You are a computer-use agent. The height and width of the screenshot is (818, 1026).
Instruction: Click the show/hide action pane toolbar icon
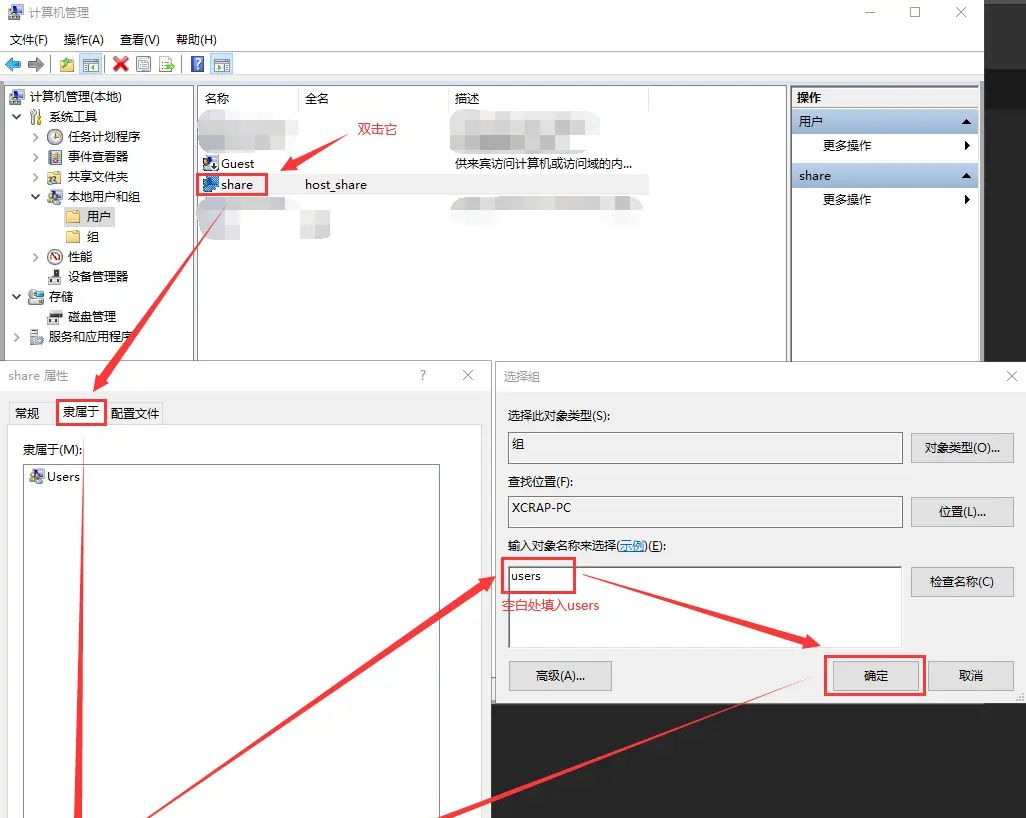click(221, 64)
